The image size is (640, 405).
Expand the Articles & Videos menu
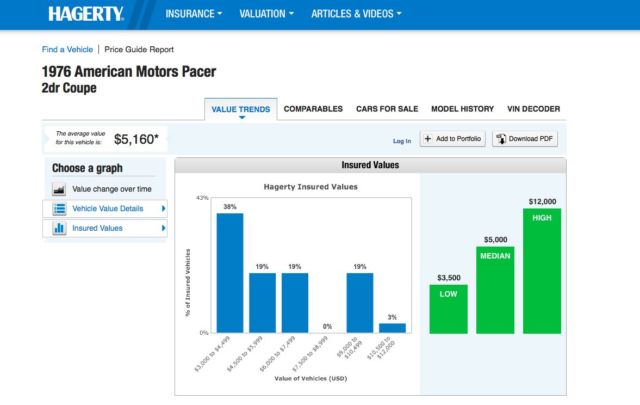tap(356, 14)
